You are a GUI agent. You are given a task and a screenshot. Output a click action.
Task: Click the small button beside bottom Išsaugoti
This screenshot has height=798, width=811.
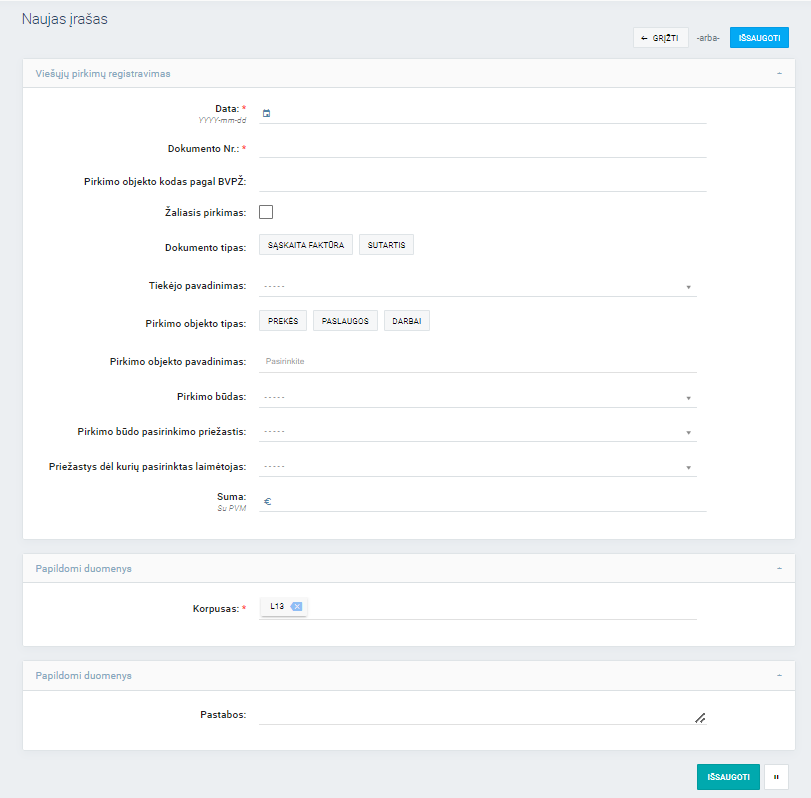click(x=776, y=777)
